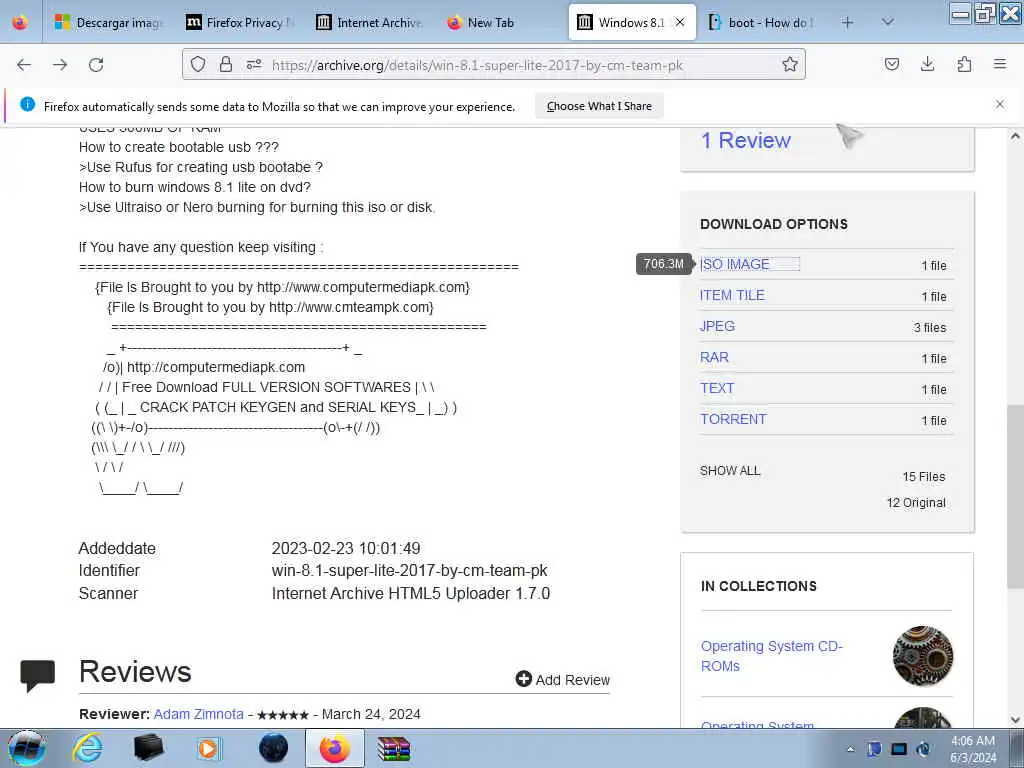
Task: Open Operating System CD-ROMs collection link
Action: pos(771,656)
